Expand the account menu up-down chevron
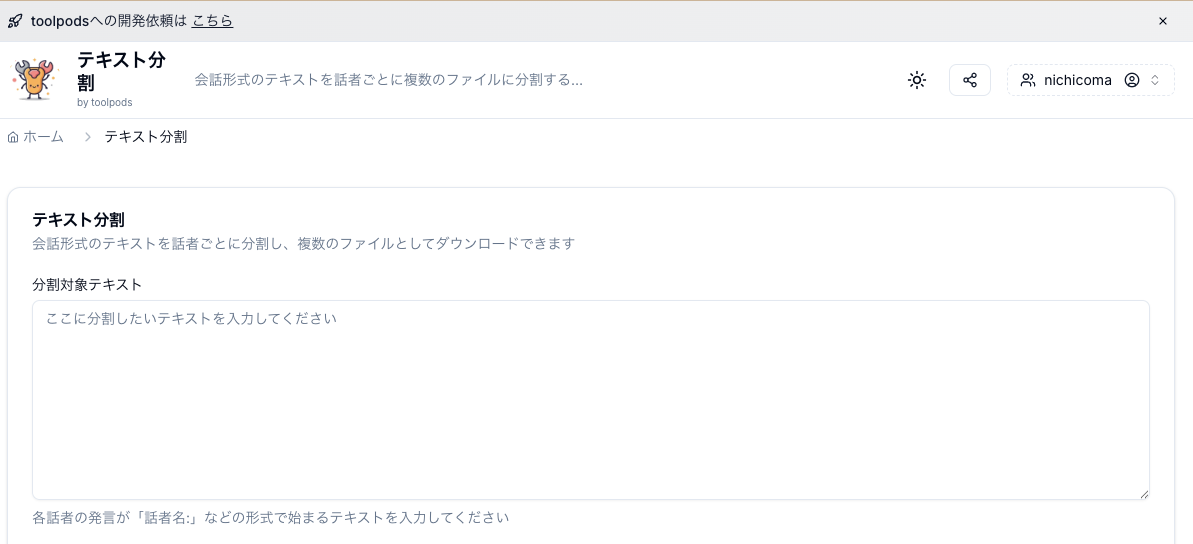This screenshot has height=544, width=1193. pyautogui.click(x=1155, y=80)
